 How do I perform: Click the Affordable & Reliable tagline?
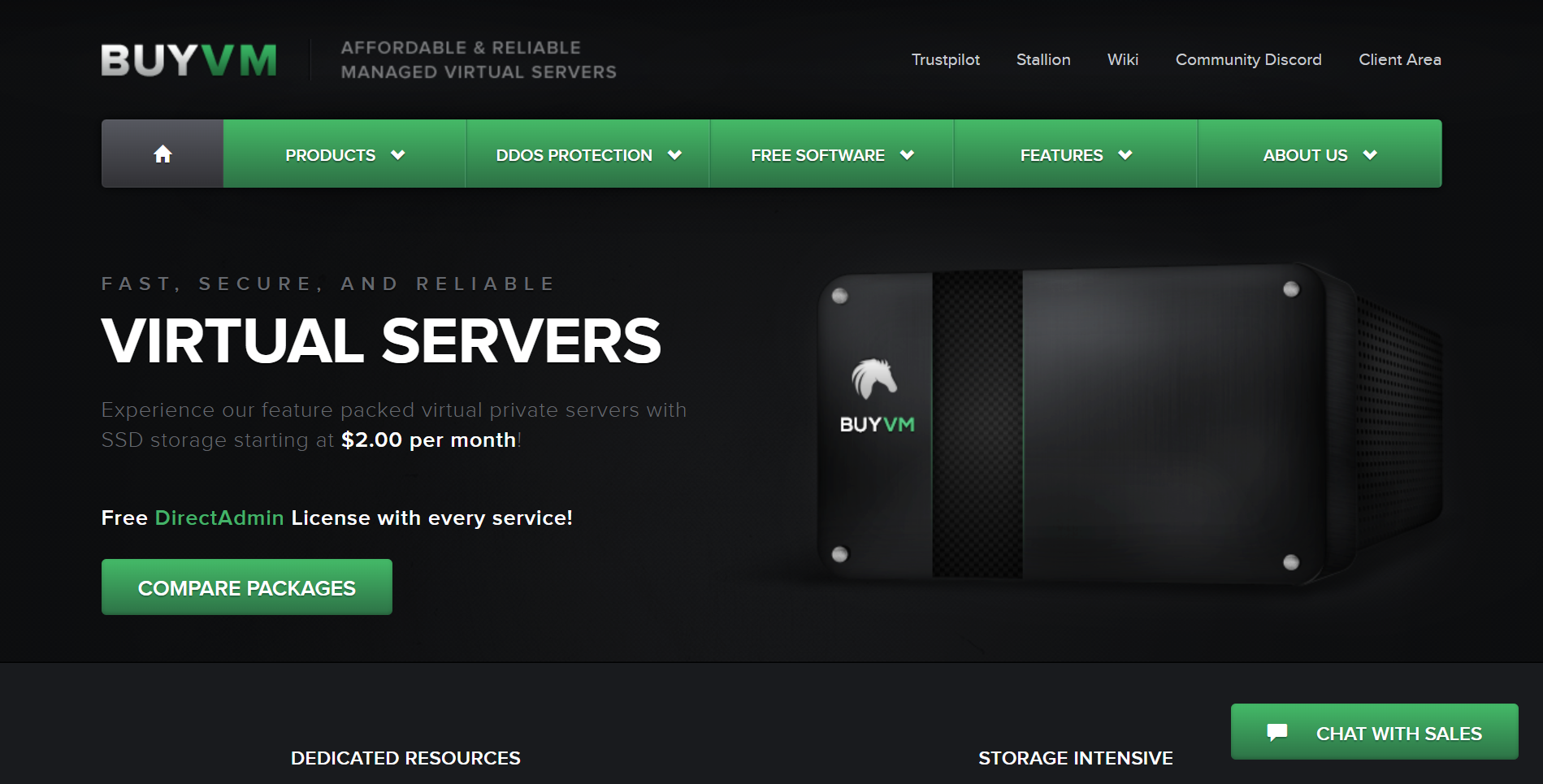click(x=479, y=60)
